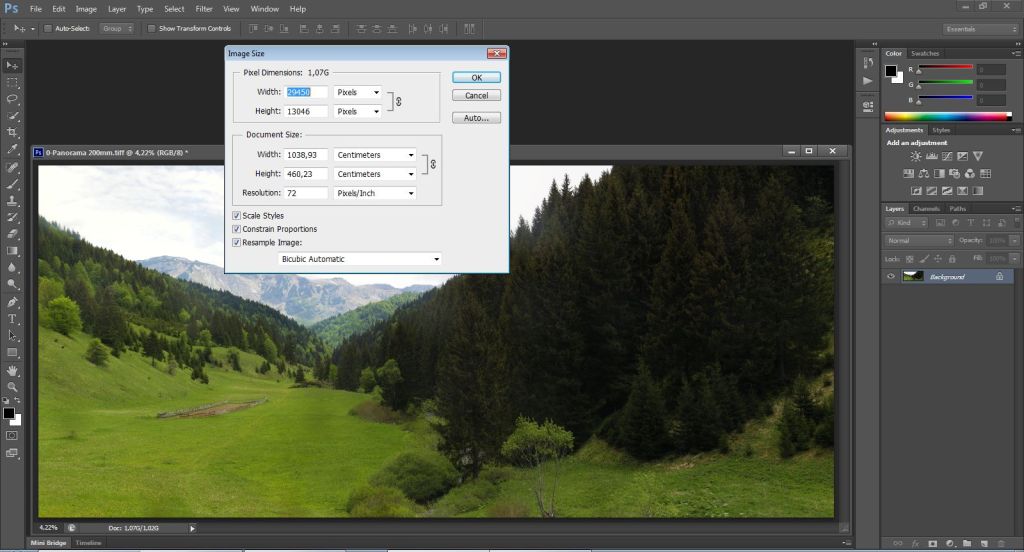The image size is (1024, 552).
Task: Toggle the Constrain Proportions checkbox
Action: 236,229
